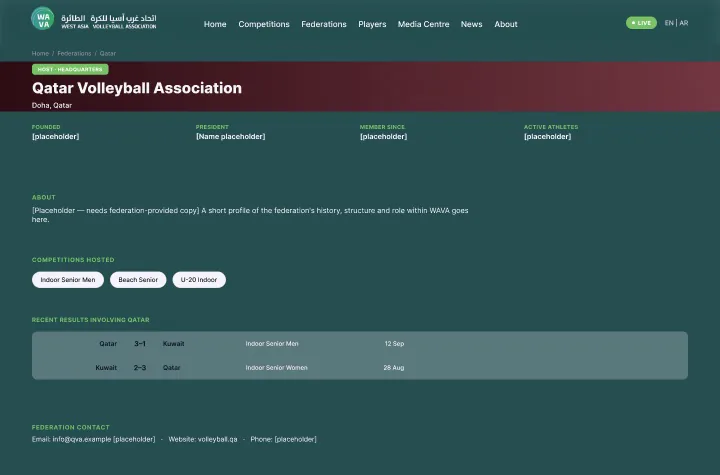Open the Players menu item

point(372,24)
